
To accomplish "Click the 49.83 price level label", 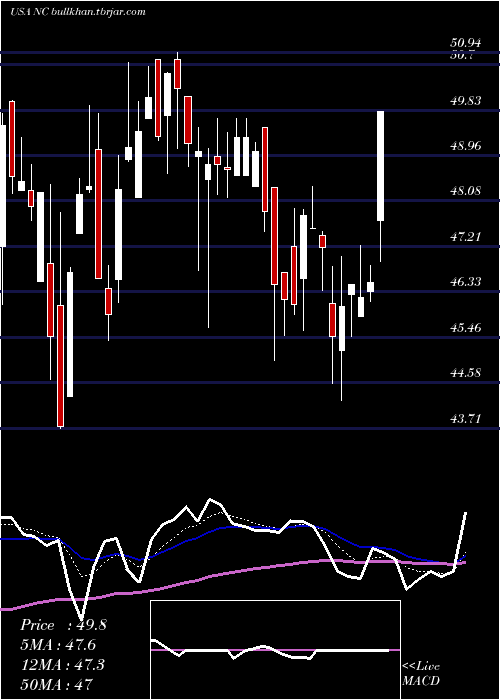I will click(466, 101).
